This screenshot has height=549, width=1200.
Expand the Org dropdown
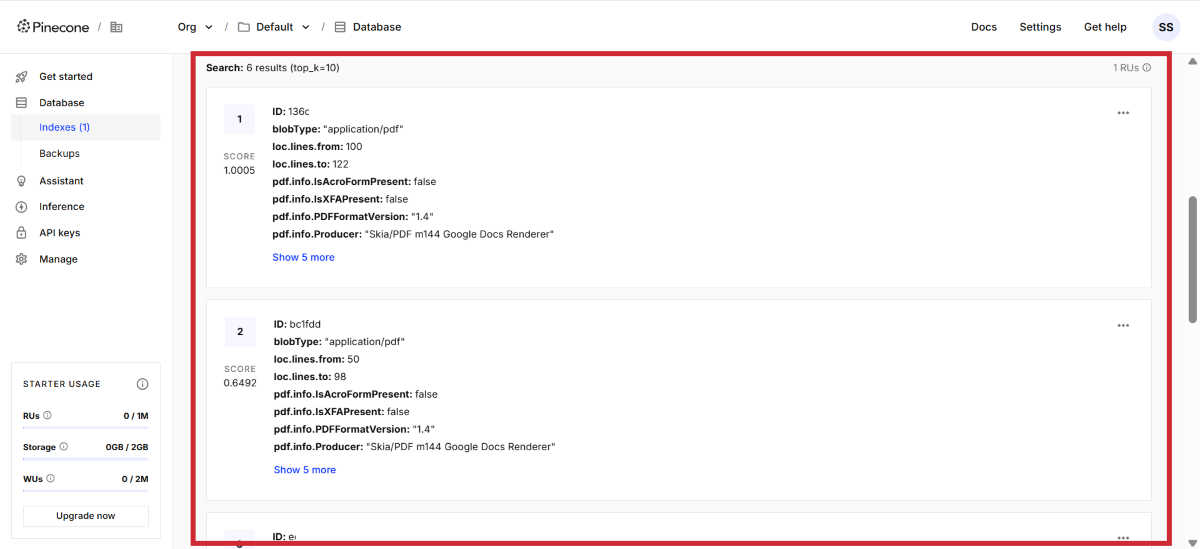pyautogui.click(x=195, y=27)
